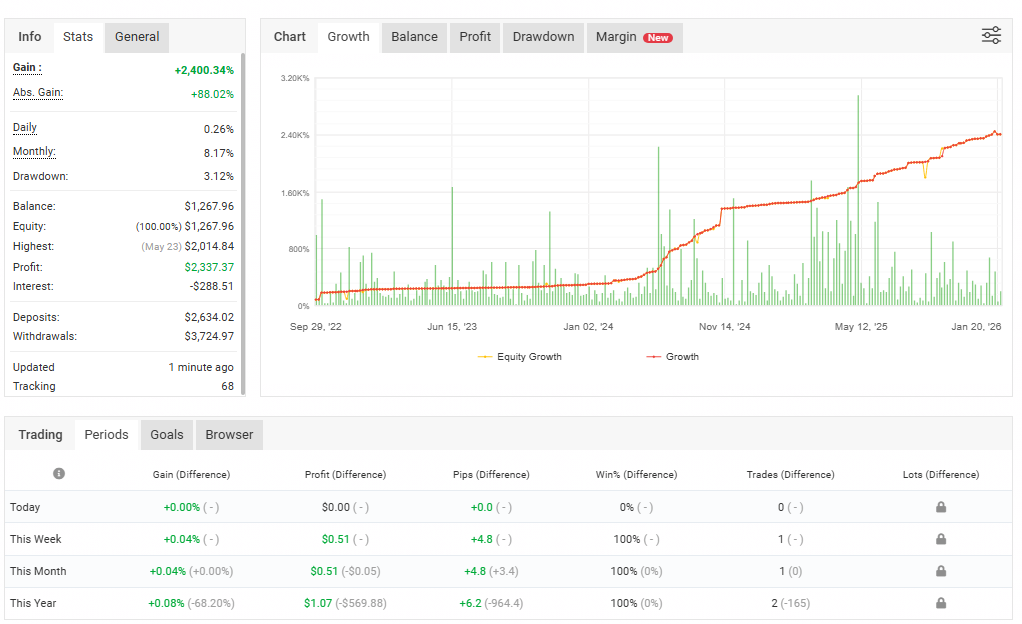
Task: Click the lock icon in the This Month row
Action: pos(940,571)
